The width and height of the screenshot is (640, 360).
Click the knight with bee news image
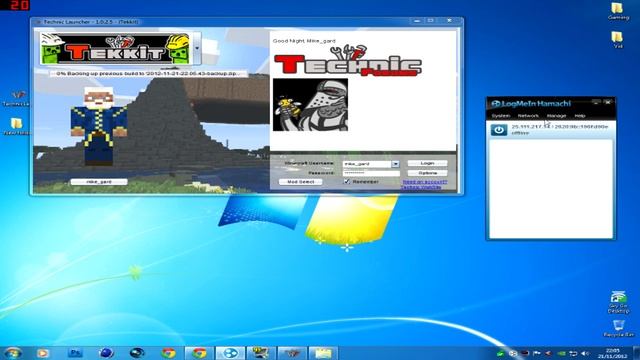310,105
